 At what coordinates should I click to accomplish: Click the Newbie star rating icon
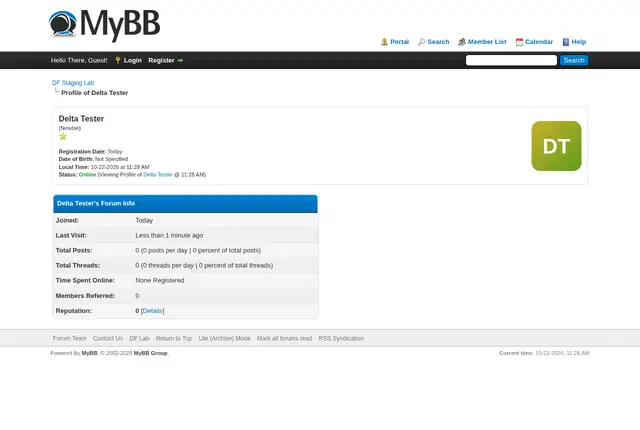click(x=63, y=136)
